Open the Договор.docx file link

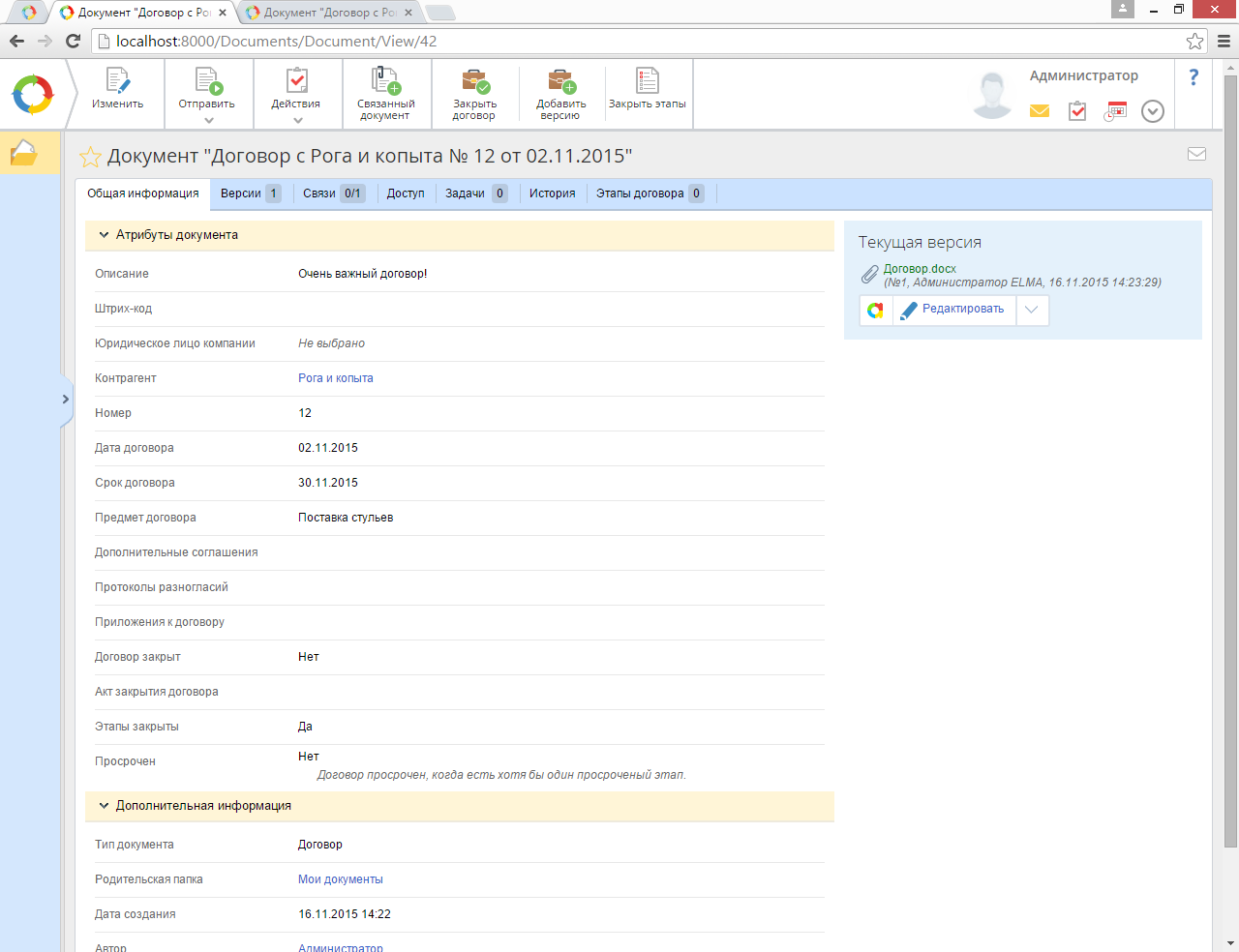click(920, 269)
